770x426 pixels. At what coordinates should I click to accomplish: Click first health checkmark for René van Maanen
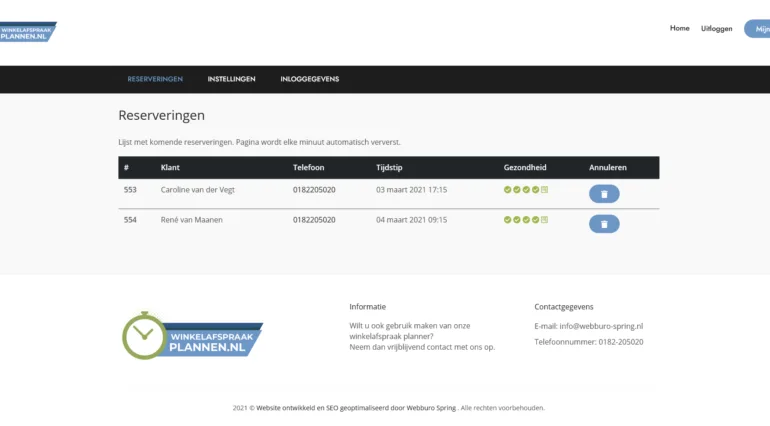tap(507, 219)
